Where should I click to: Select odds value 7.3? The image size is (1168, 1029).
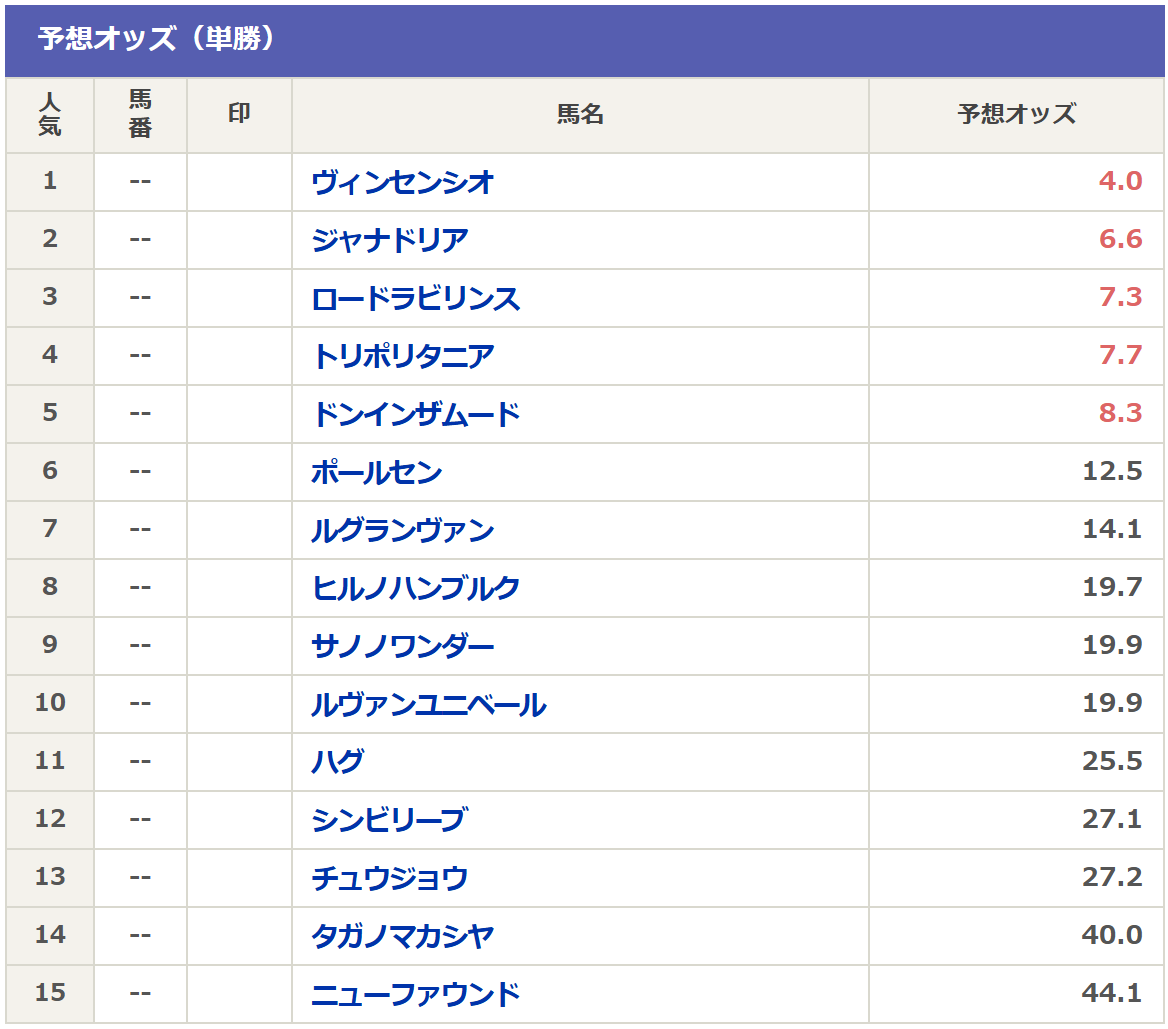click(1120, 297)
